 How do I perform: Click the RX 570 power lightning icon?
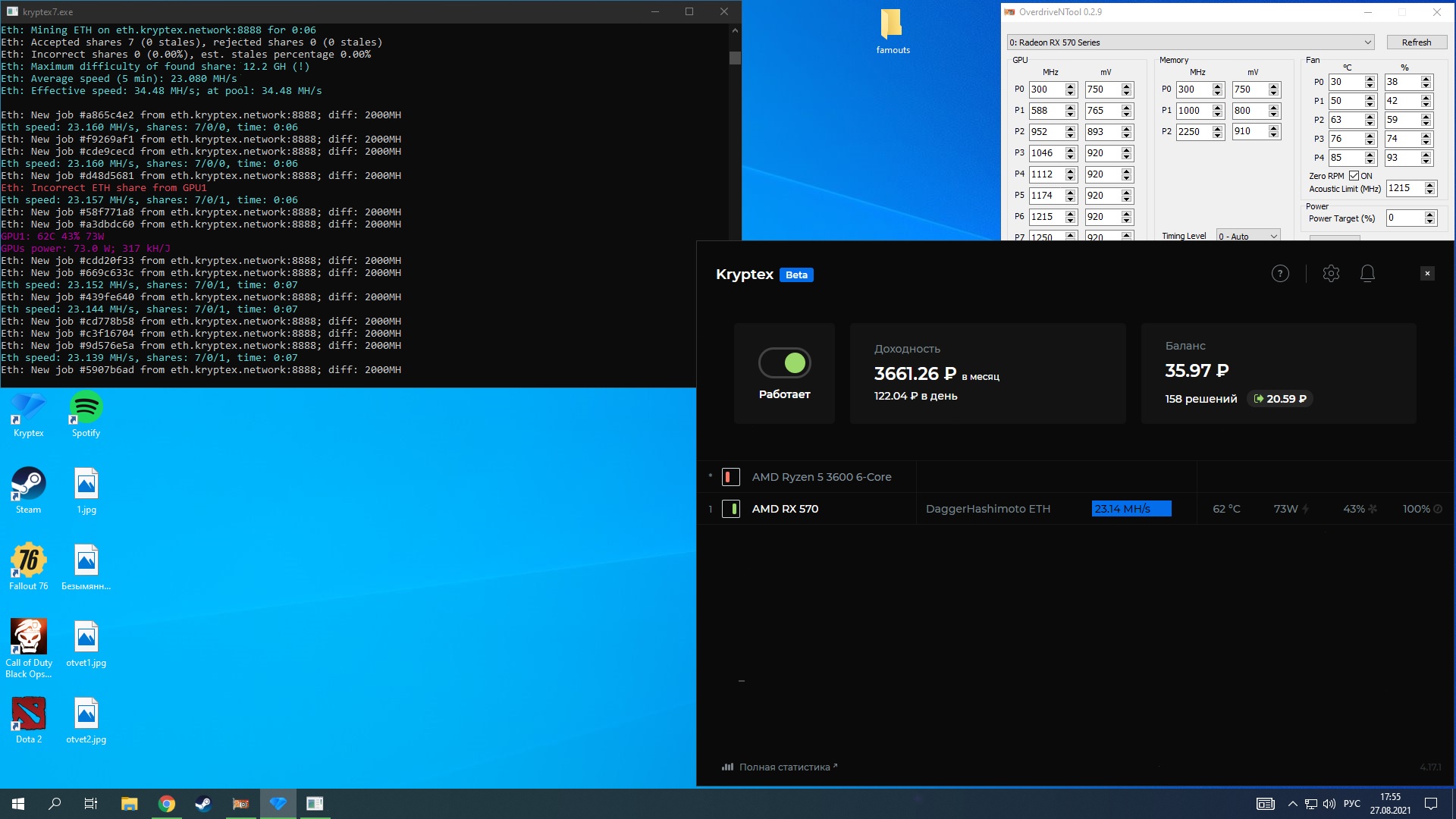pos(1305,509)
